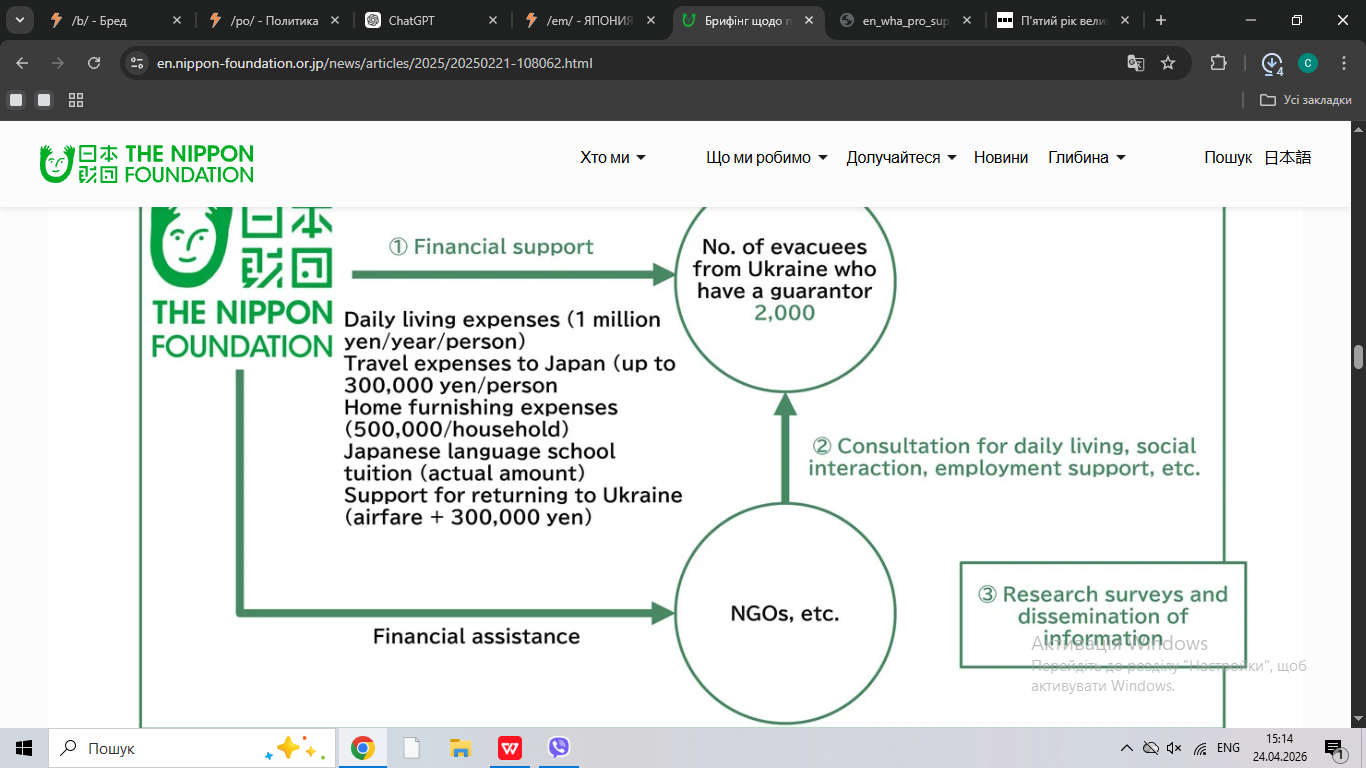Open the tab search dropdown arrow

click(x=20, y=20)
